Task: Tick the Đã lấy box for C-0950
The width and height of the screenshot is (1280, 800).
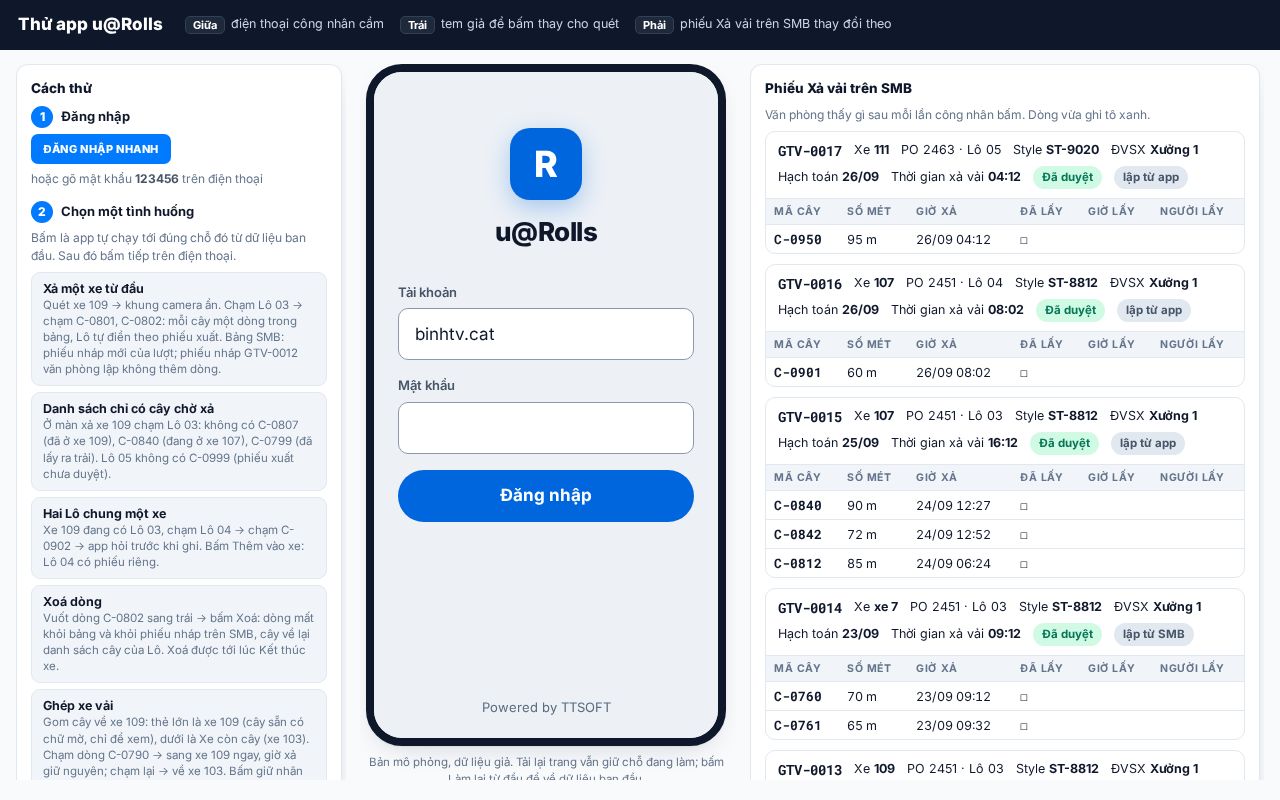Action: pos(1023,240)
